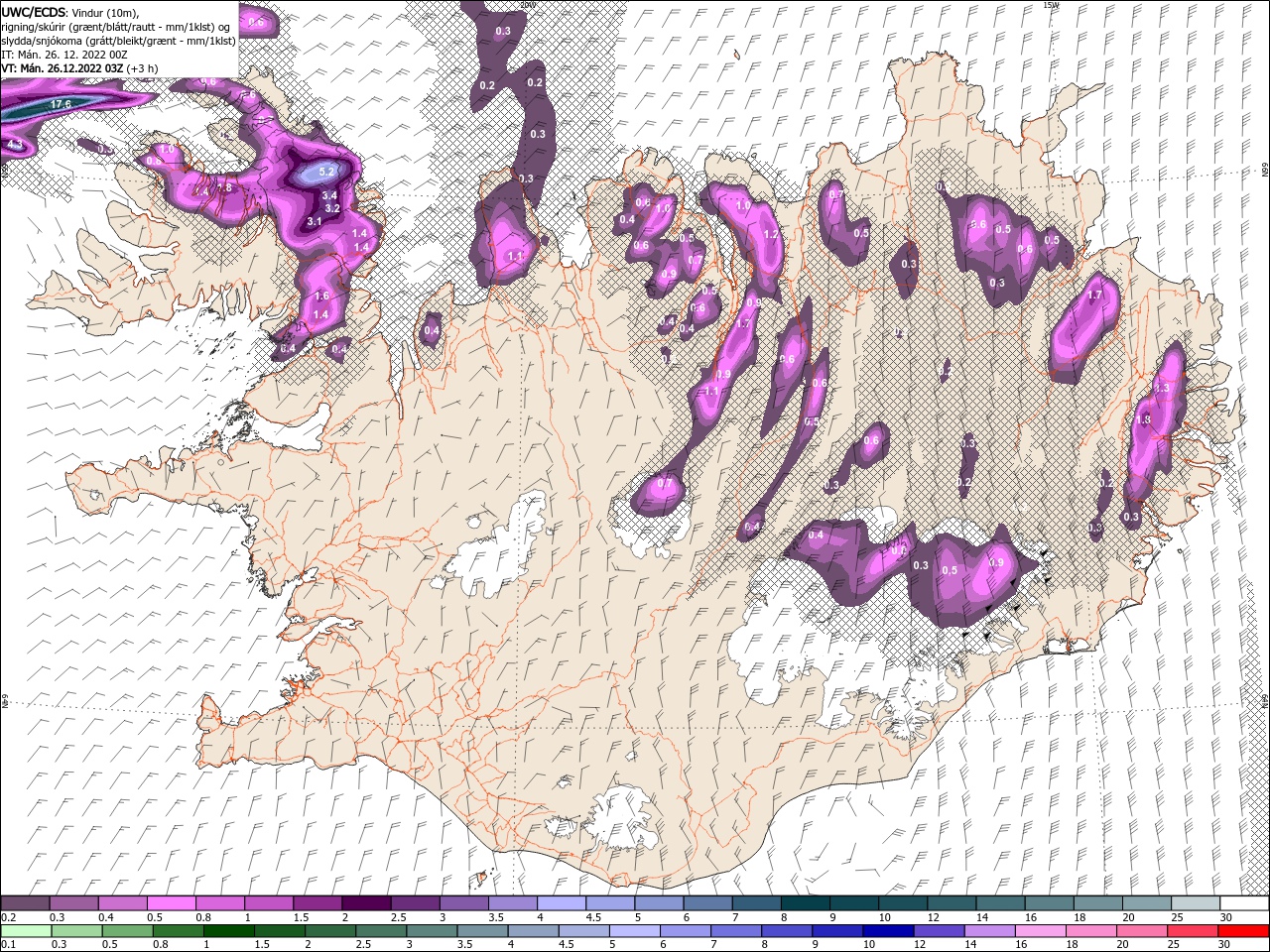1270x952 pixels.
Task: Pick the white final swatch in upper legend
Action: (x=1244, y=903)
